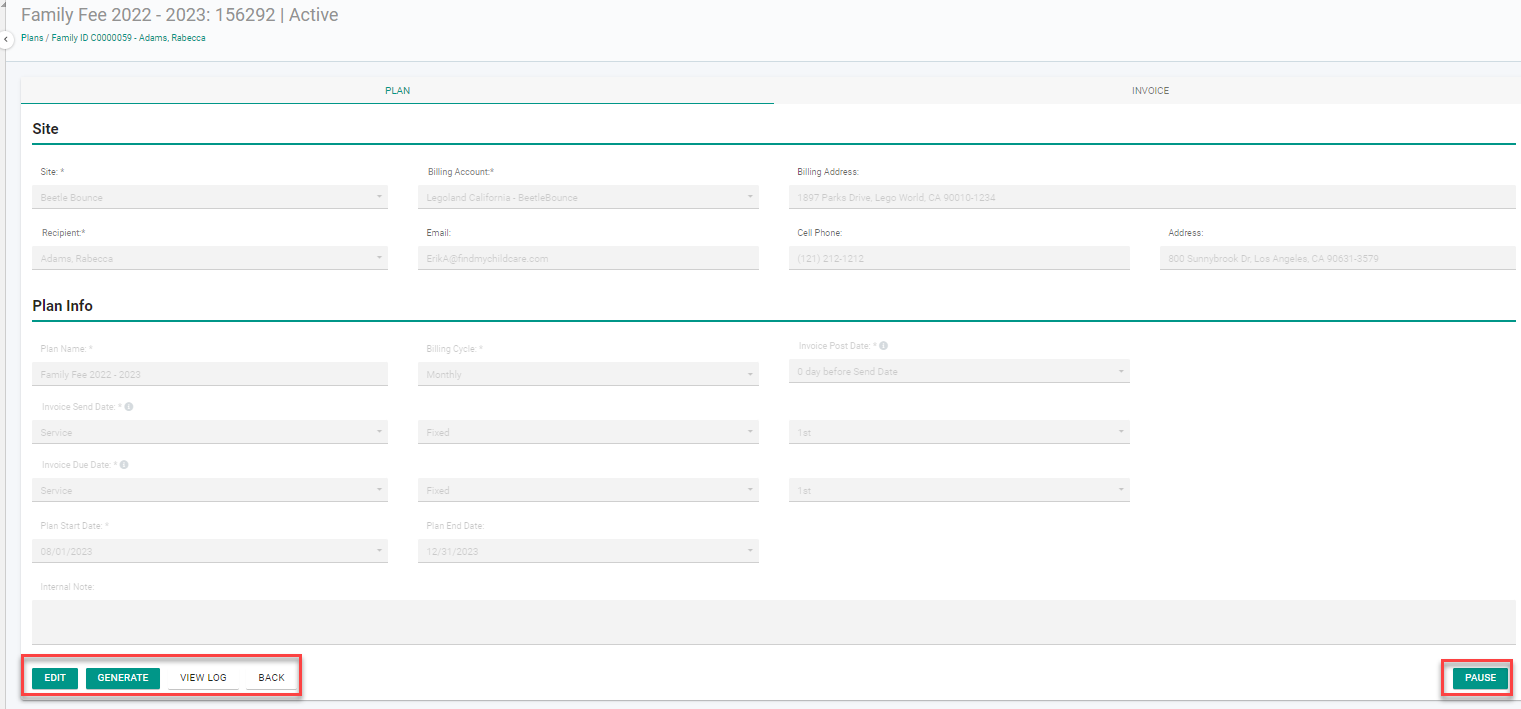Open Invoice Due Date Fixed dropdown
This screenshot has height=709, width=1521.
(x=588, y=490)
